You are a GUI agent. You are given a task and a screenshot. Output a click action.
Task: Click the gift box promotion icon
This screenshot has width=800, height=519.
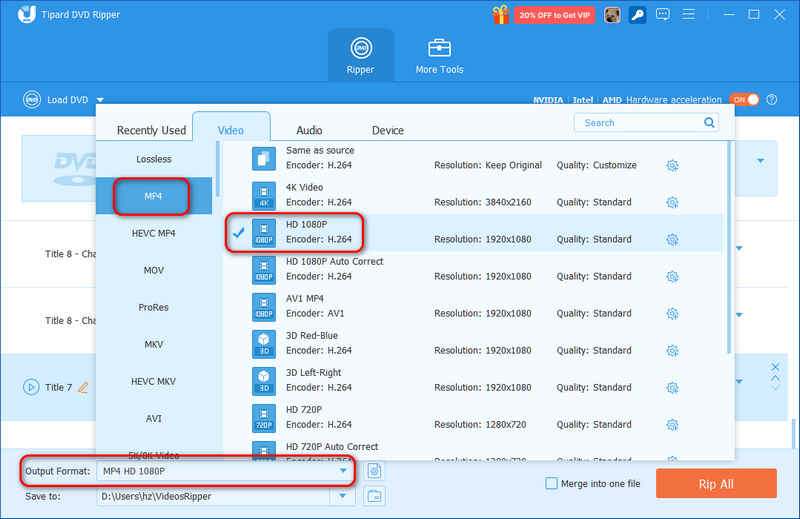click(501, 15)
